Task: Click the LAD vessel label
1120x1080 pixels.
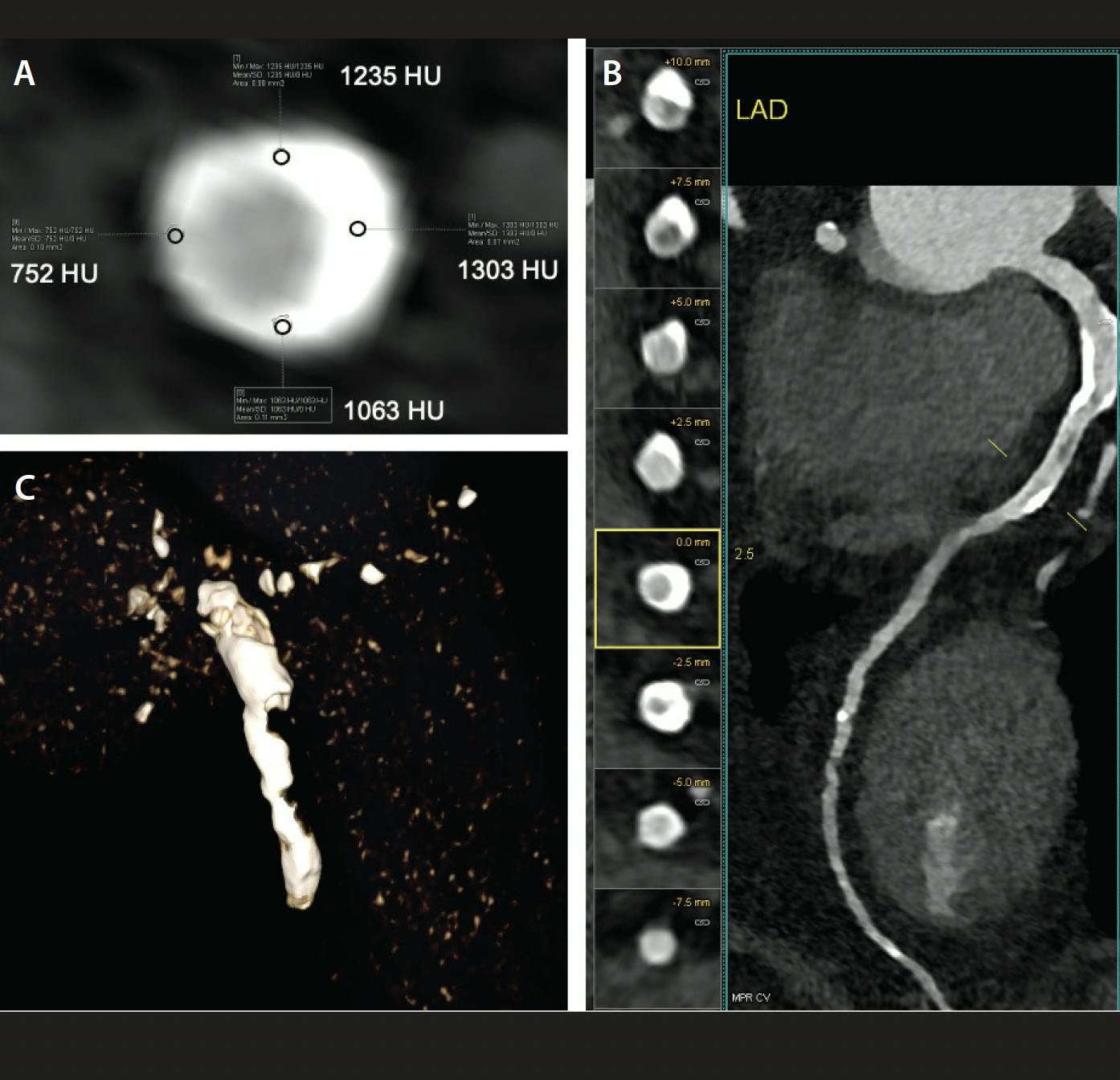Action: [x=761, y=110]
